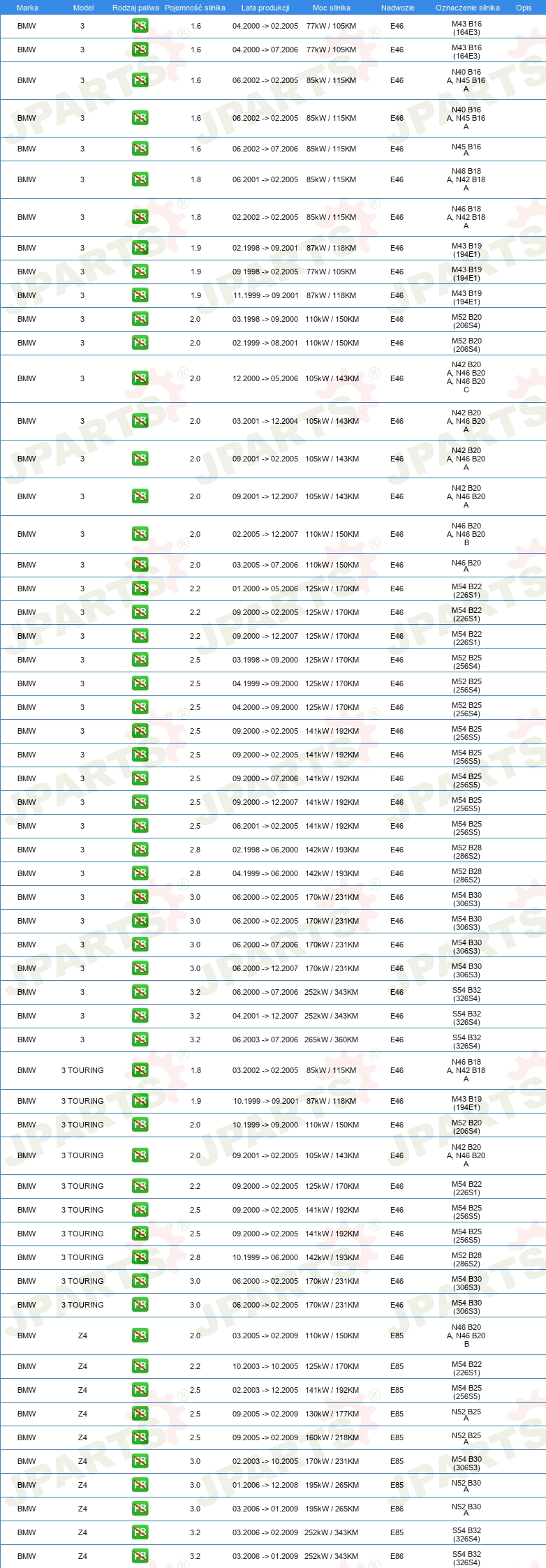Select the date range 04.2000 -> 09.2000
This screenshot has width=546, height=1568.
265,707
